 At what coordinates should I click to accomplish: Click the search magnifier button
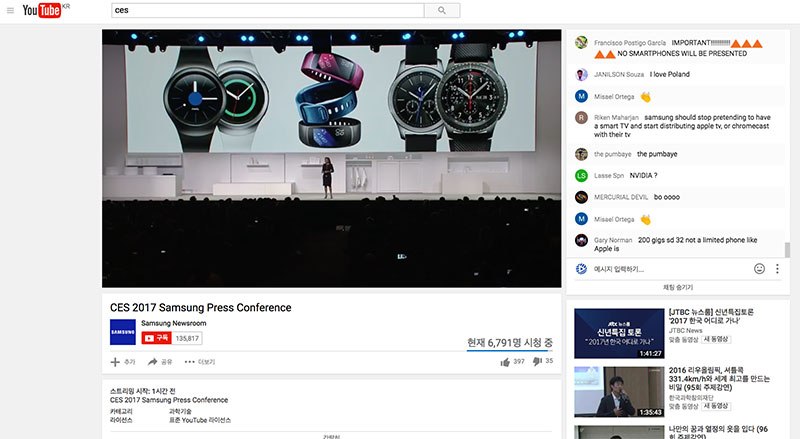[x=442, y=10]
